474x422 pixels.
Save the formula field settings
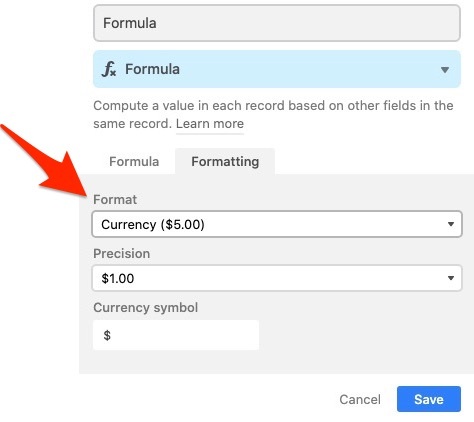[x=429, y=399]
